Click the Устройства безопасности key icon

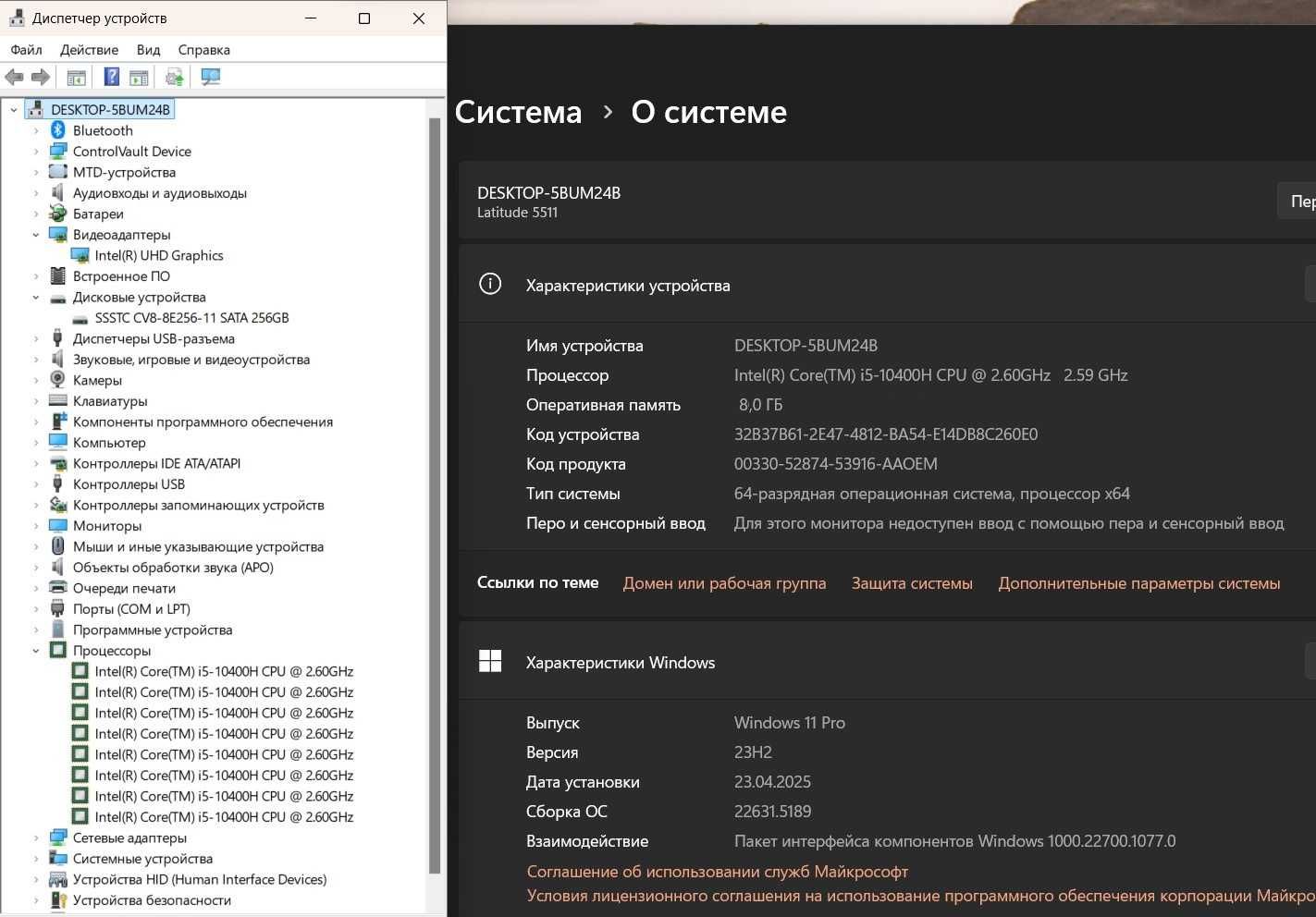coord(57,899)
